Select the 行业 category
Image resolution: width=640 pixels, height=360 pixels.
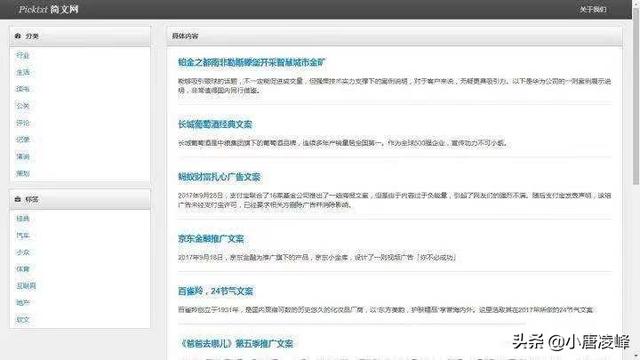[x=23, y=56]
